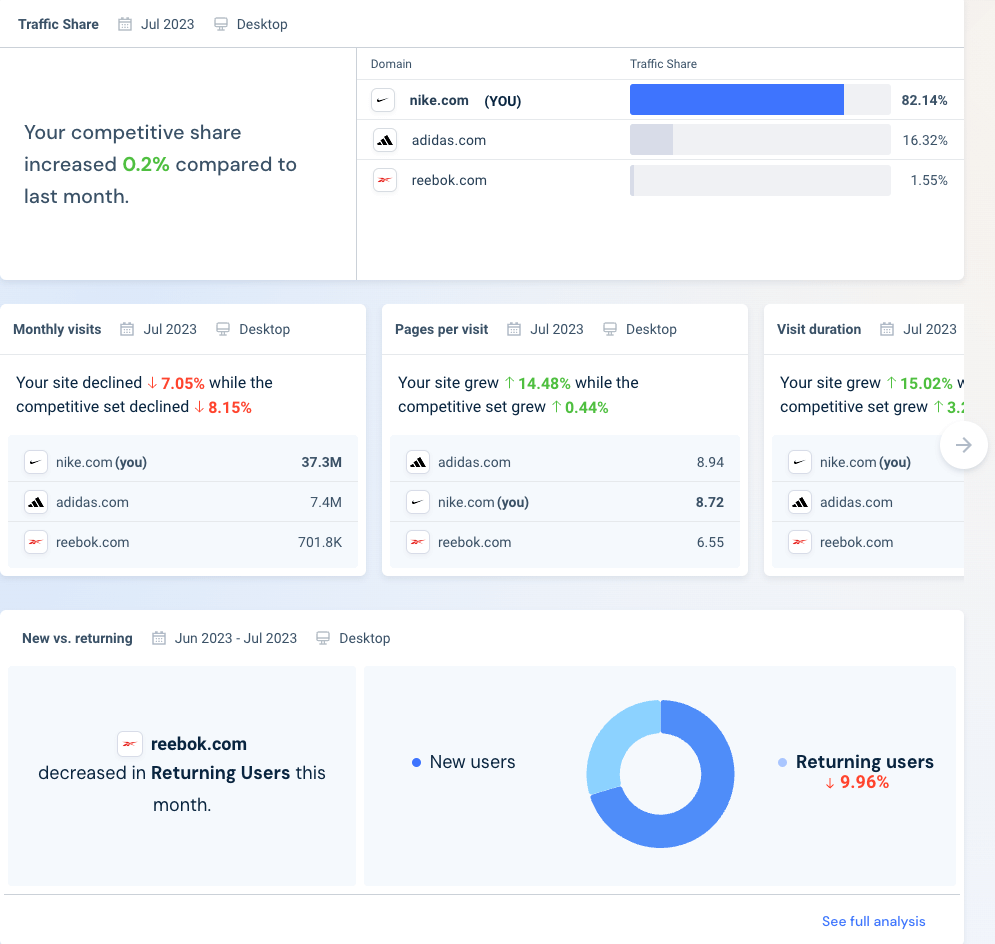Select the reebok.com icon in New vs. returning
The height and width of the screenshot is (944, 995).
[x=130, y=744]
